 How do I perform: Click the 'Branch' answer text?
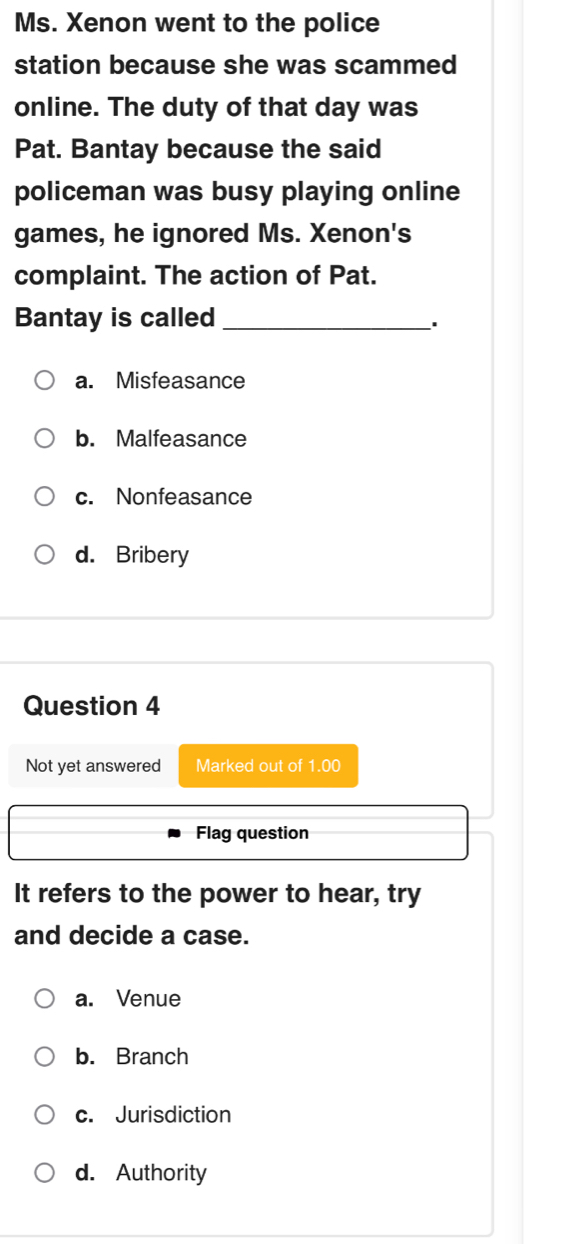152,1056
